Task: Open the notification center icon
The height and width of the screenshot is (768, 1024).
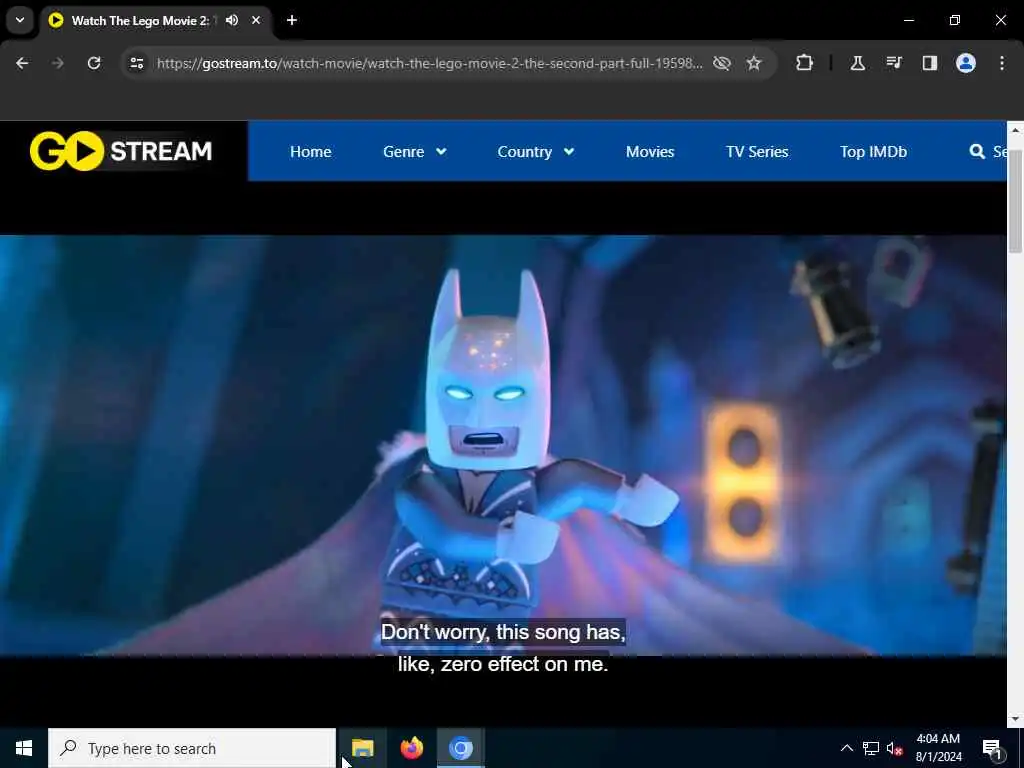Action: point(992,748)
